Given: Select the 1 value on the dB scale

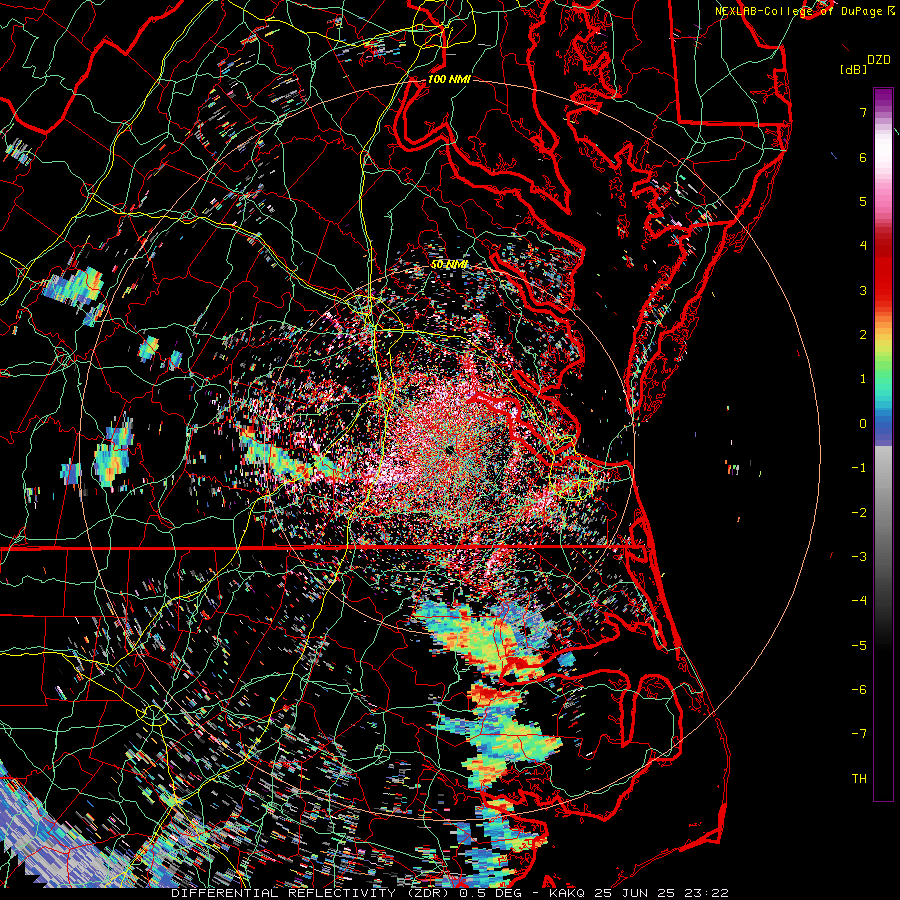Looking at the screenshot, I should coord(863,379).
